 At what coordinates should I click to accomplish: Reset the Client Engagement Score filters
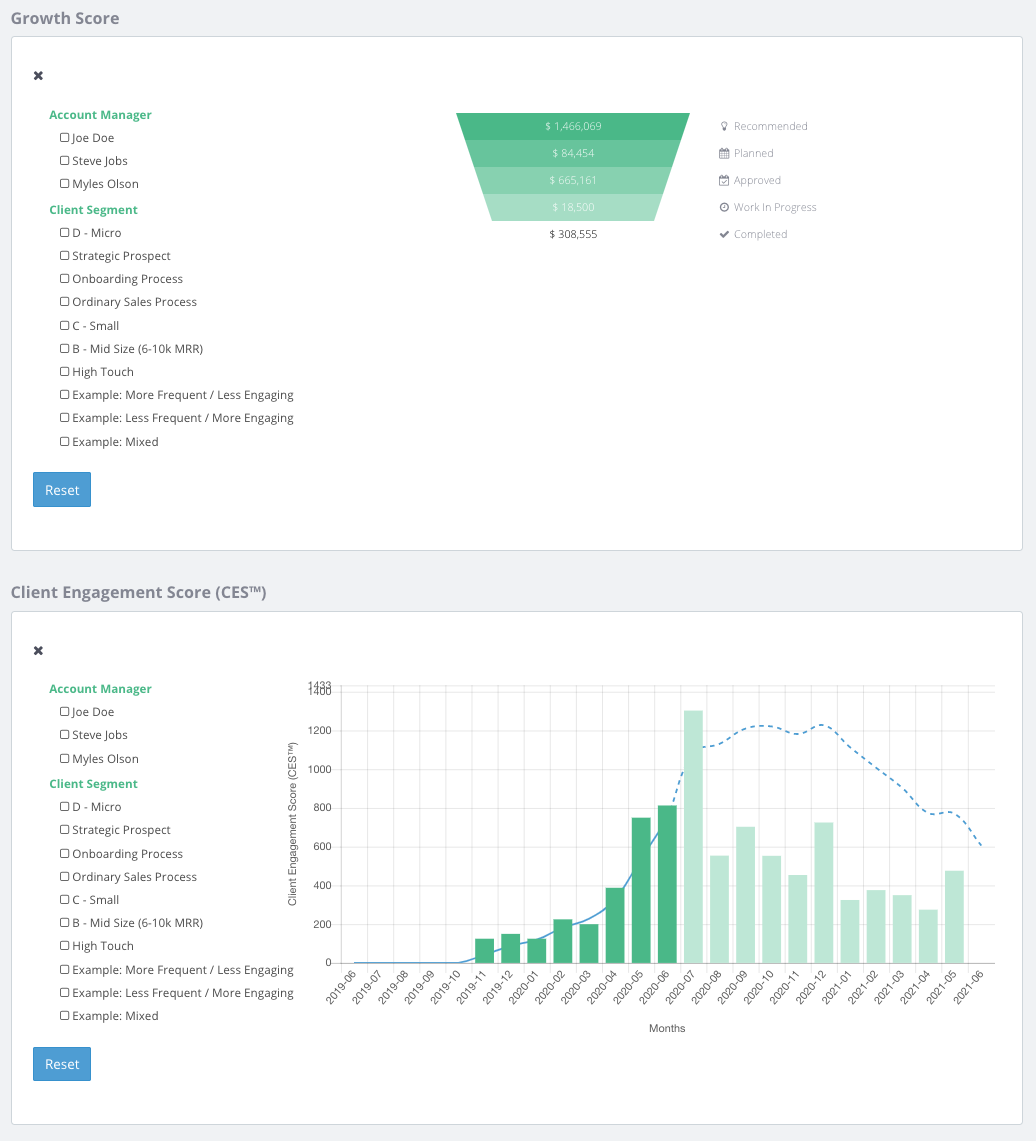(62, 1064)
